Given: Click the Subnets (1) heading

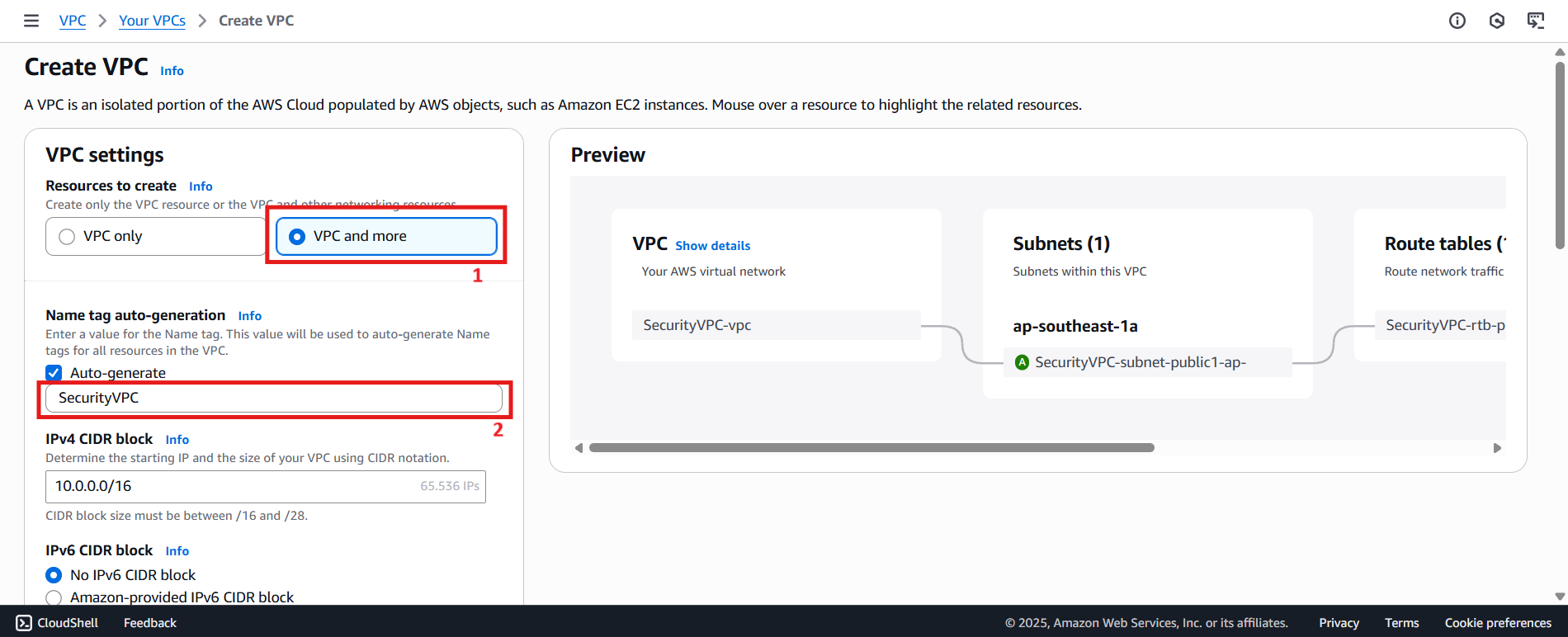Looking at the screenshot, I should point(1061,243).
